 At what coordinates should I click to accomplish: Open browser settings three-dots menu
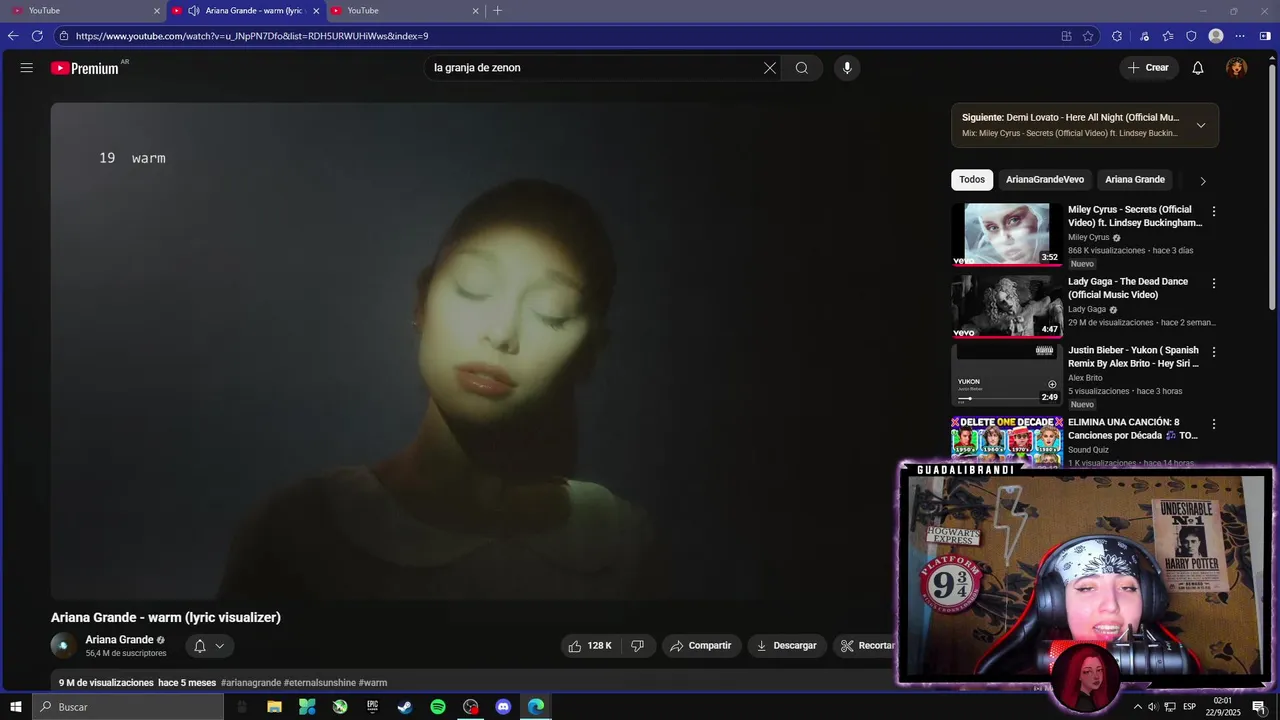point(1240,36)
